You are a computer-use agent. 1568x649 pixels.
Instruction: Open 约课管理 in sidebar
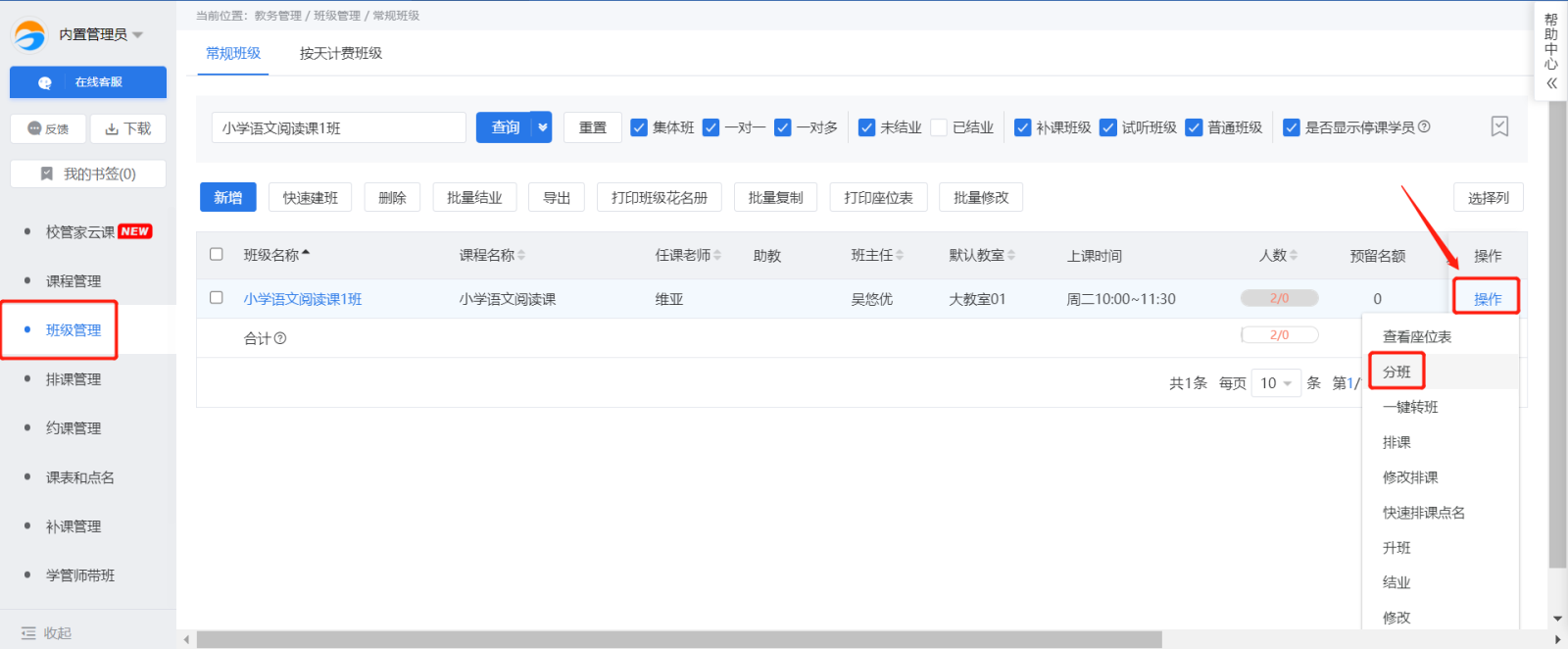point(73,428)
